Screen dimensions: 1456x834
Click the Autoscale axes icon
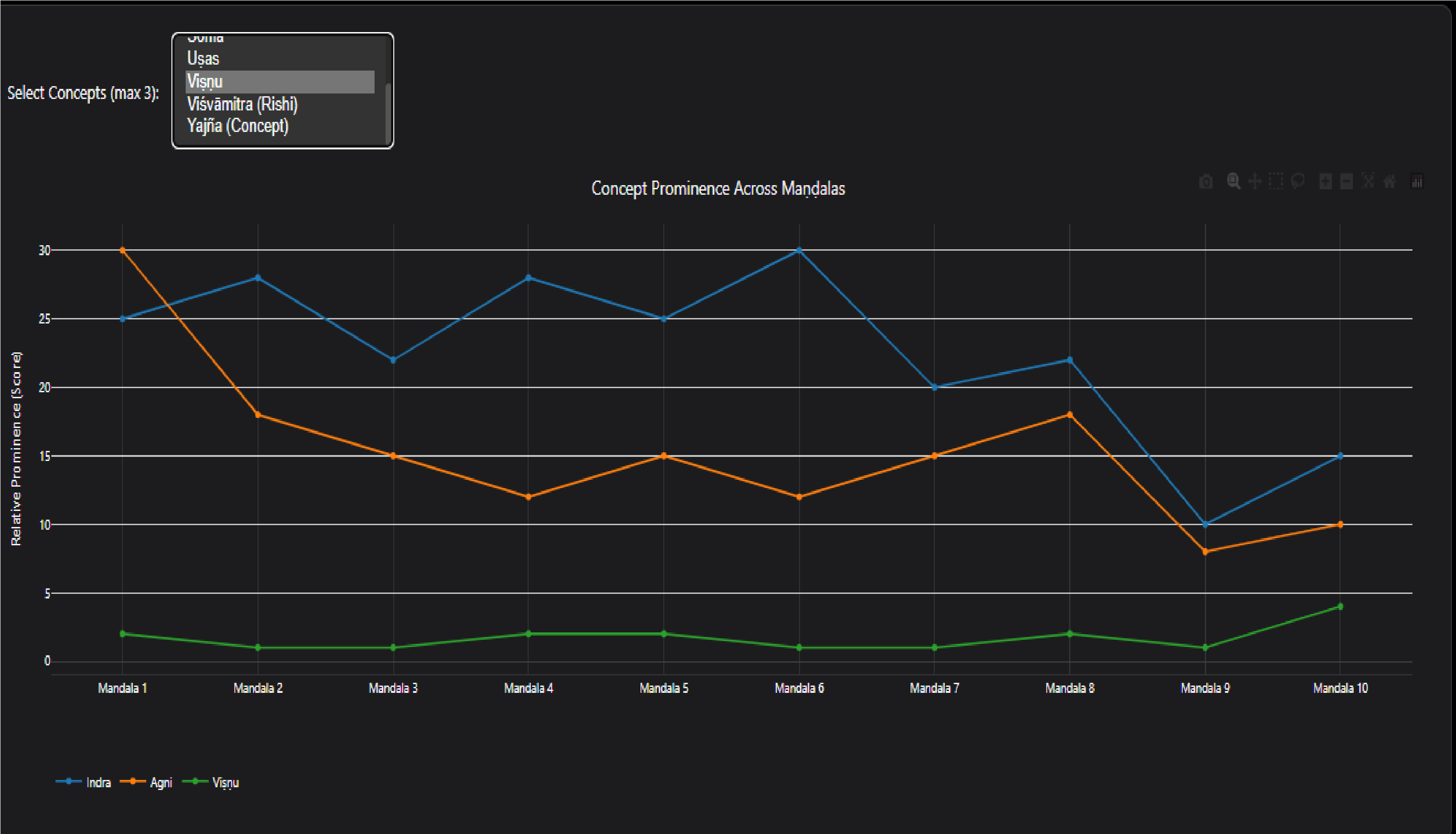pos(1368,181)
